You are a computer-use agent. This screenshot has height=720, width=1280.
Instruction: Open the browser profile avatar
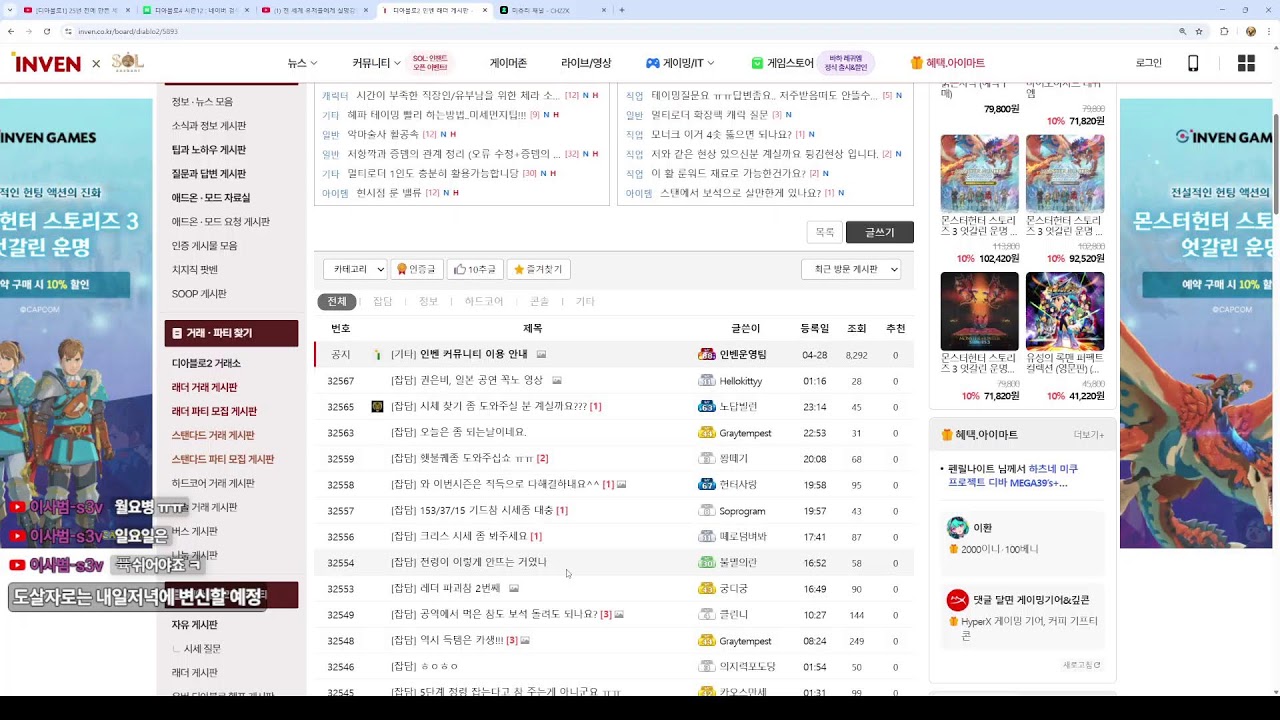[1250, 31]
